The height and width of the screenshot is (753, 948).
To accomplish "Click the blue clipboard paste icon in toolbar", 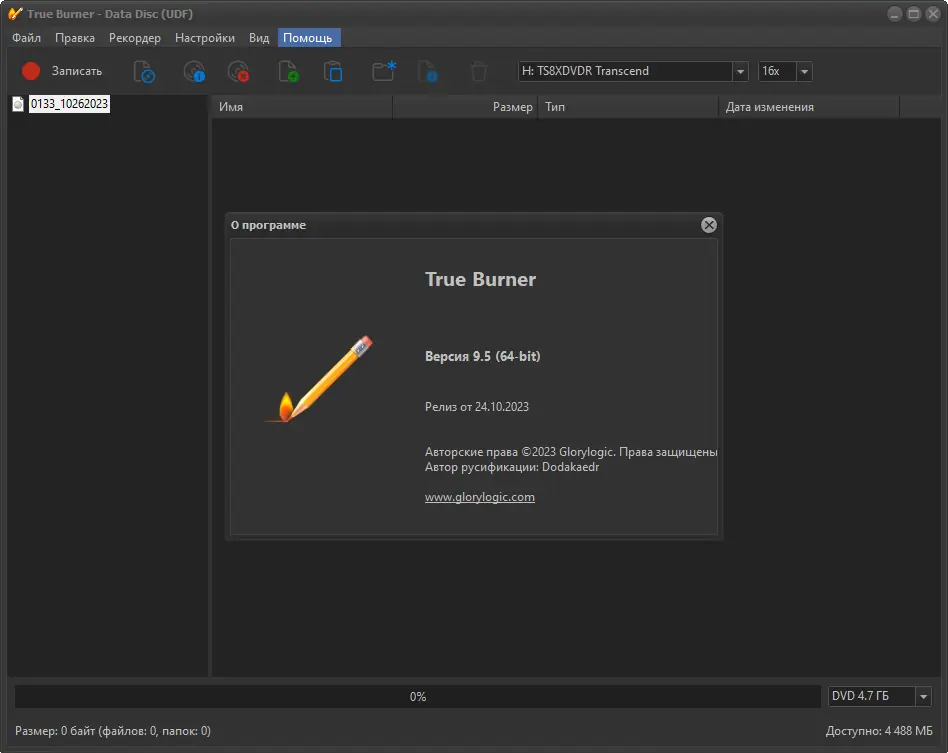I will point(333,71).
